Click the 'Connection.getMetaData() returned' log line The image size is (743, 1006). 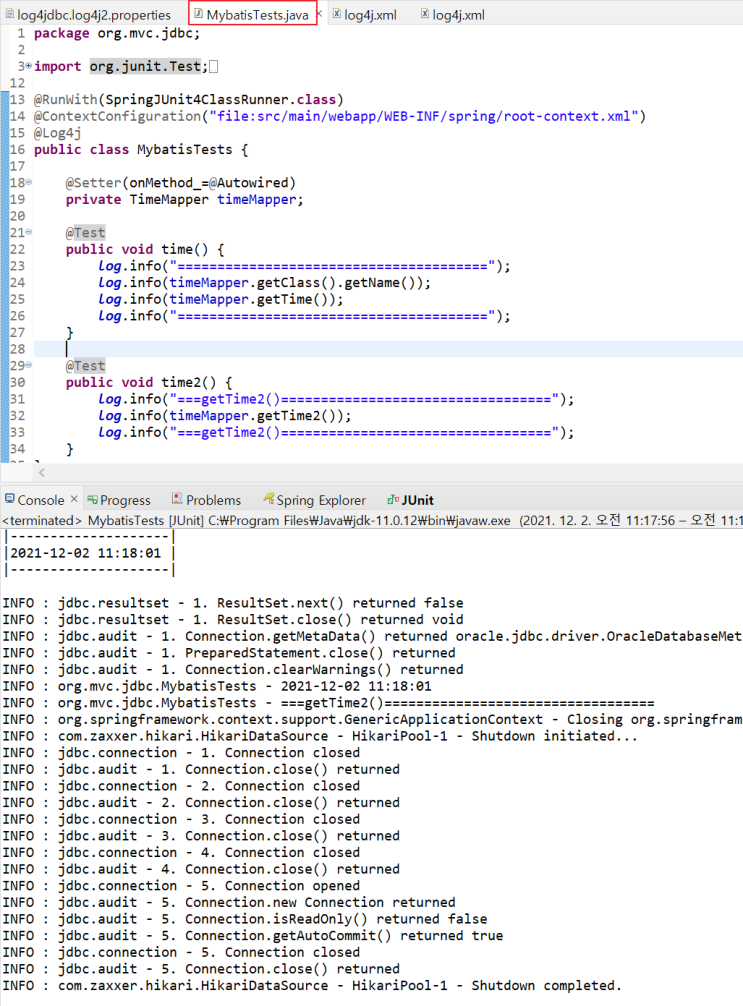(372, 636)
